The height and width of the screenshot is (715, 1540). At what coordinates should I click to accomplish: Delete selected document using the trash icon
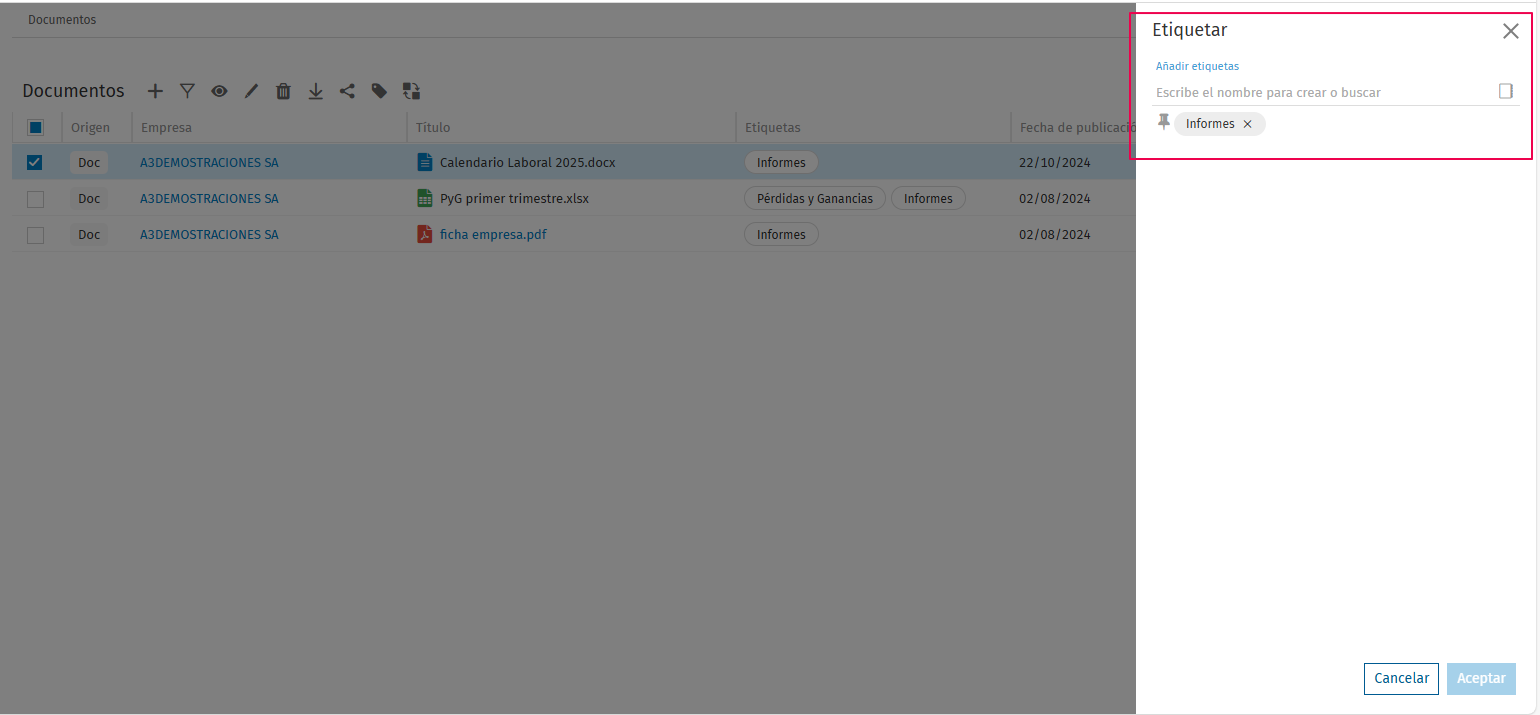pyautogui.click(x=283, y=91)
